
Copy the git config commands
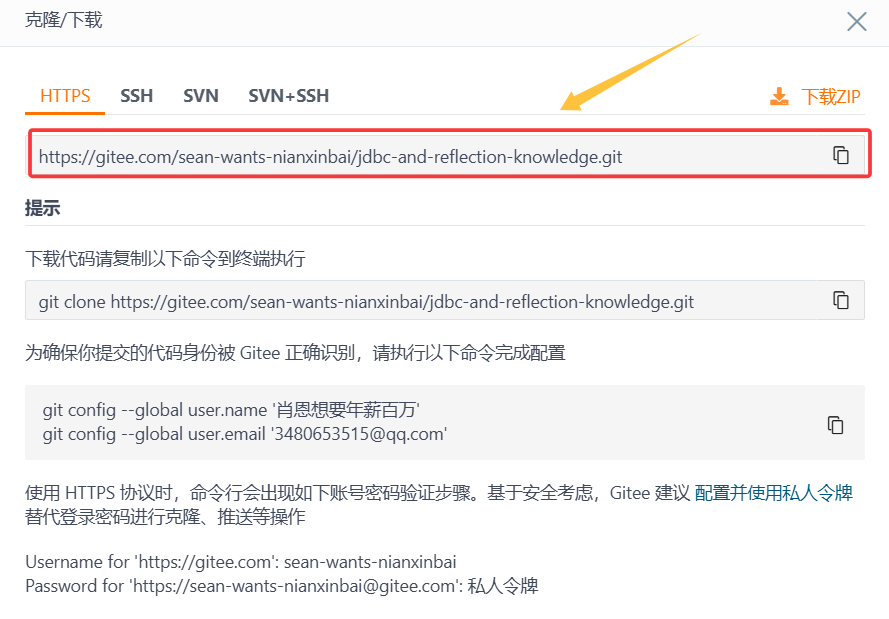[836, 425]
